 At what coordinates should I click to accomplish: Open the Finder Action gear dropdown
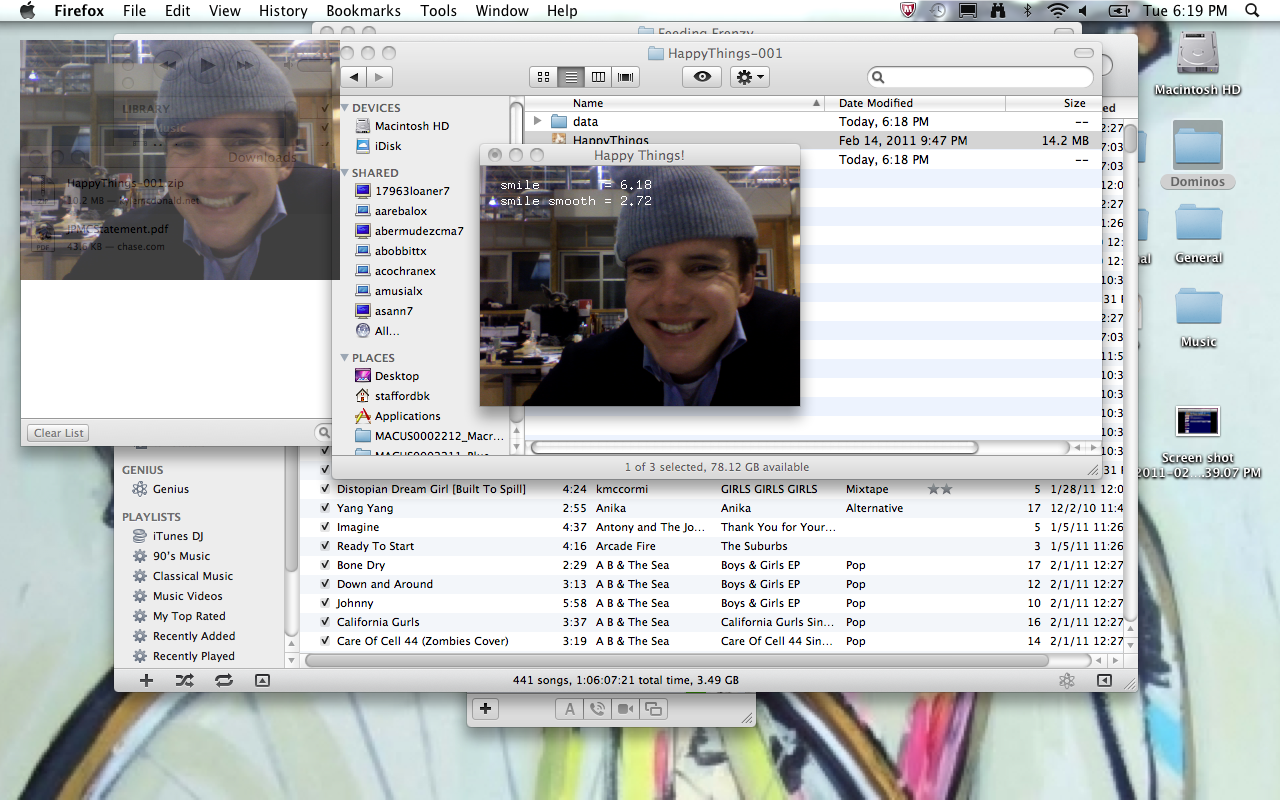click(749, 77)
